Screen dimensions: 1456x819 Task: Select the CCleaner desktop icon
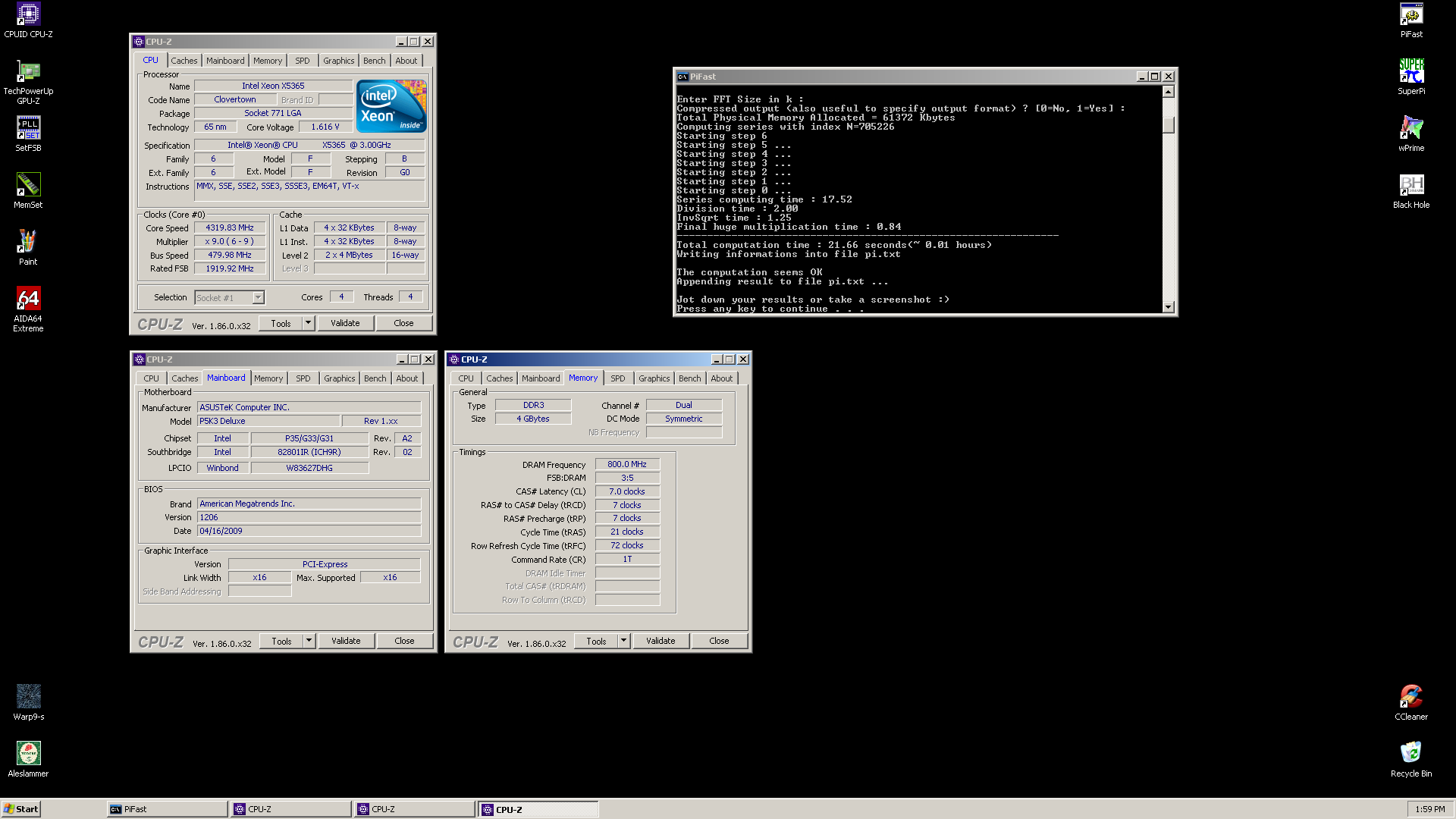click(1411, 703)
